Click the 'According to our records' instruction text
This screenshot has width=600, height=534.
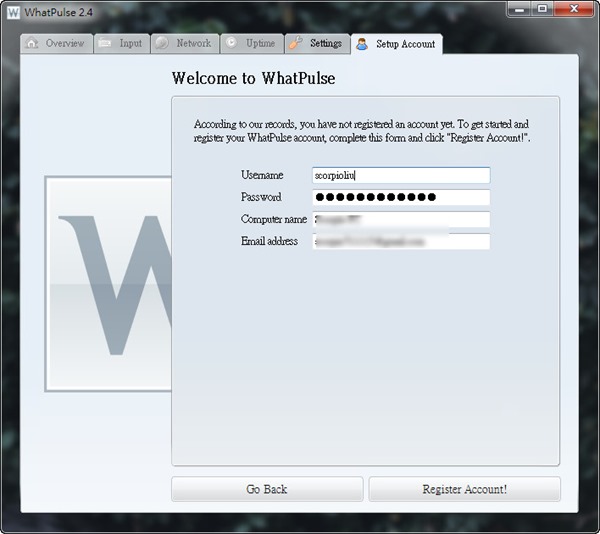(x=362, y=131)
